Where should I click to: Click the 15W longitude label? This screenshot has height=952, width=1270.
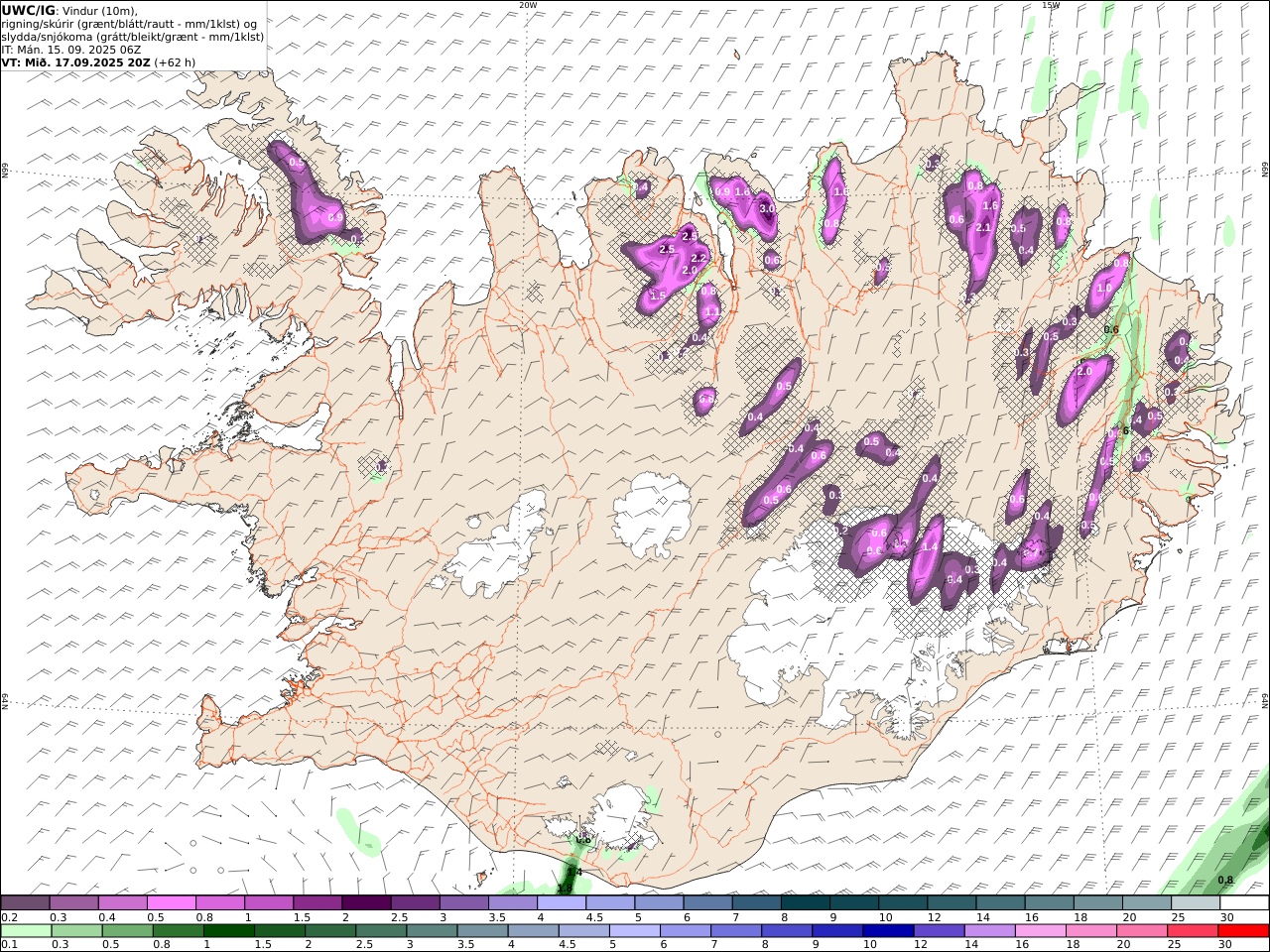point(1050,5)
